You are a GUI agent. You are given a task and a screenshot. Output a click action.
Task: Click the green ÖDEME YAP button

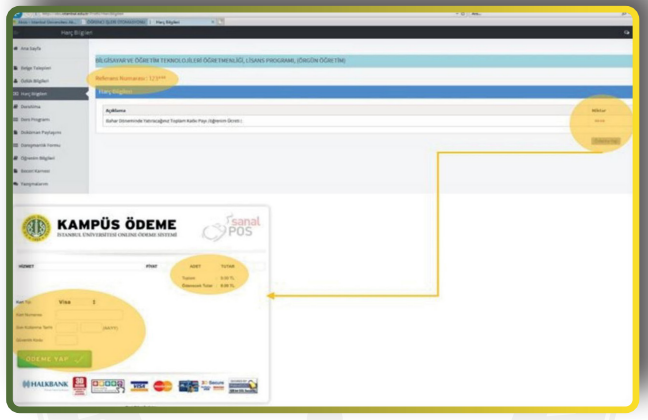(x=54, y=359)
